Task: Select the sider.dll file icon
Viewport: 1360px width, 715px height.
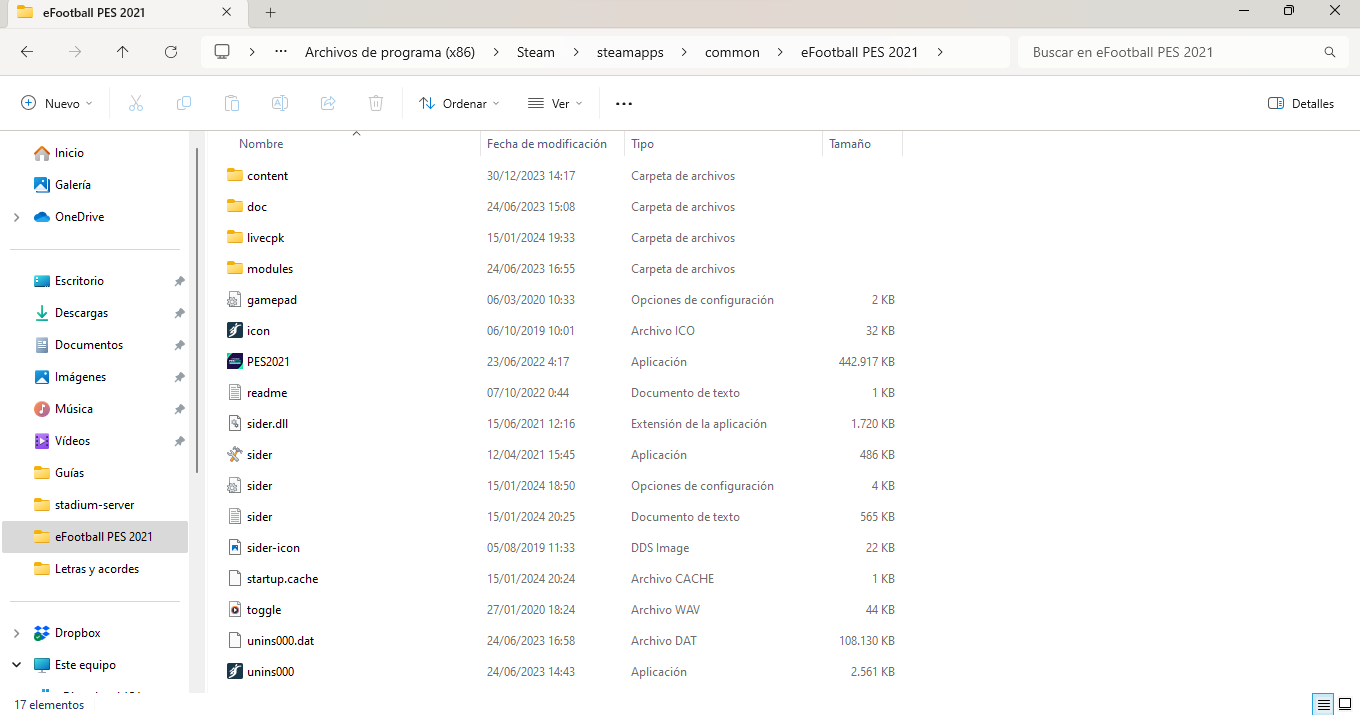Action: point(235,423)
